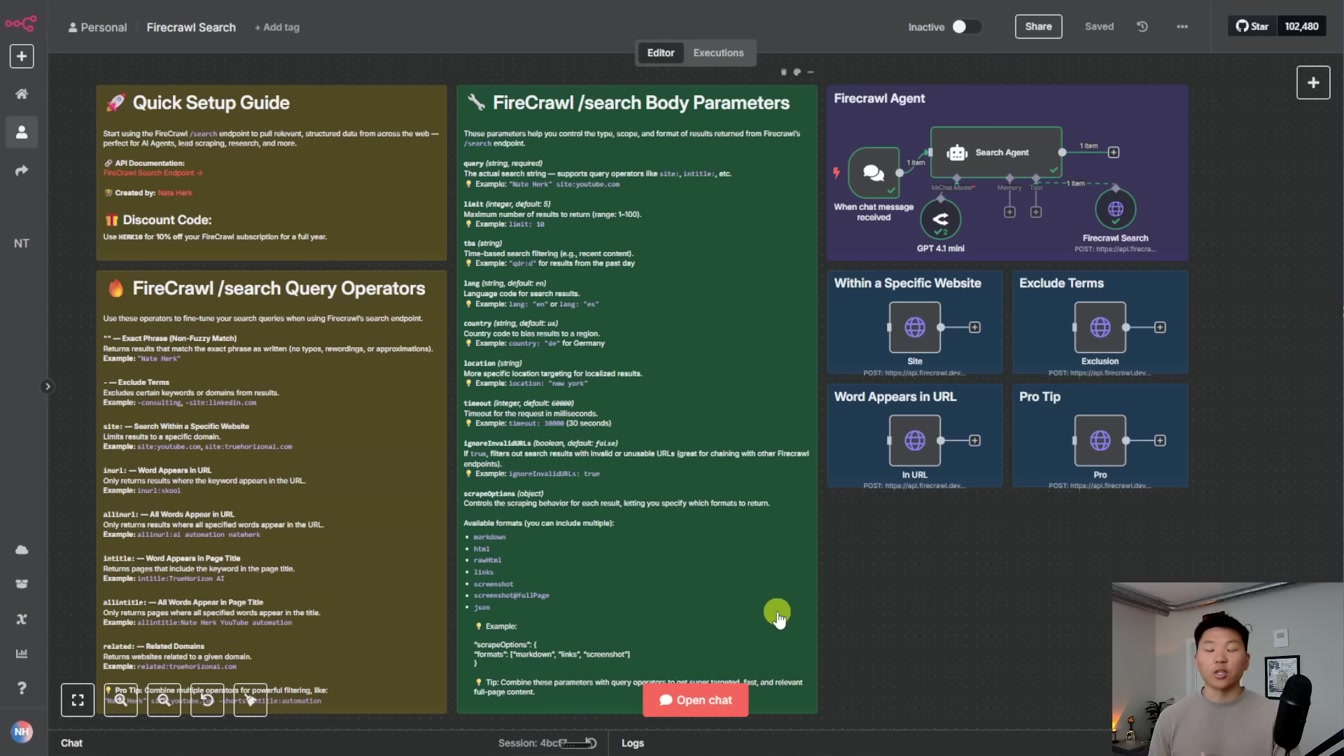Open the home overview icon
The width and height of the screenshot is (1344, 756).
[21, 94]
